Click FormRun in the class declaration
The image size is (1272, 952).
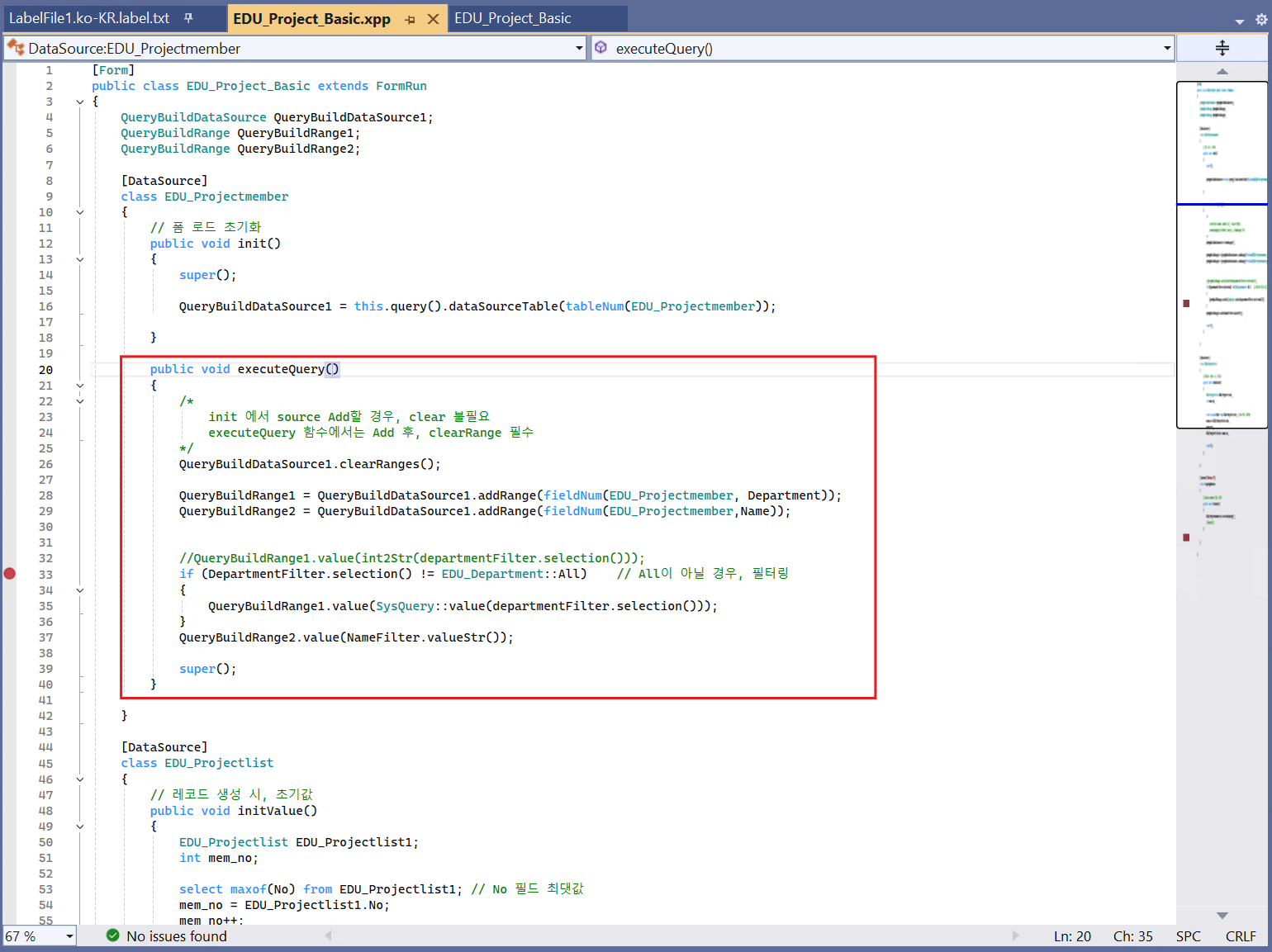[x=401, y=86]
